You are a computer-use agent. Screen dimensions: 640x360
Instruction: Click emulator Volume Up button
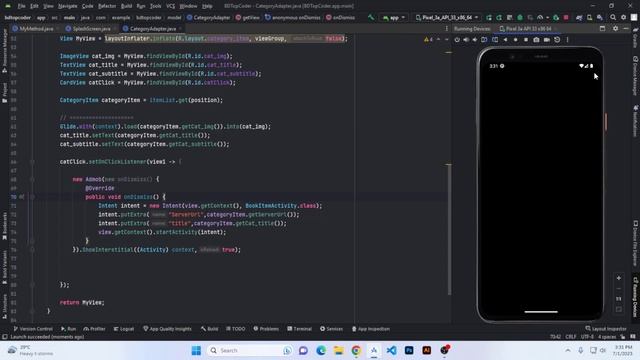(466, 40)
